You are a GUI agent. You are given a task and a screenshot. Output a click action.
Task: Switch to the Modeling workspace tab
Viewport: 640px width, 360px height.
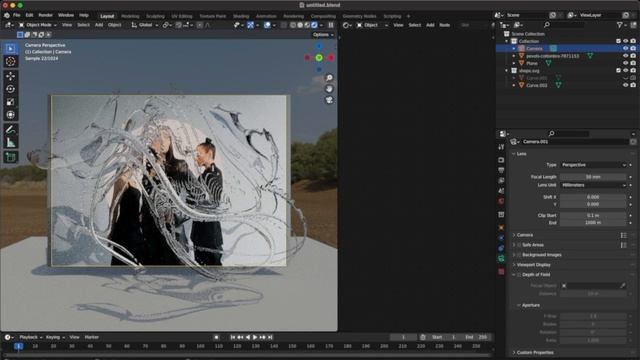coord(130,16)
